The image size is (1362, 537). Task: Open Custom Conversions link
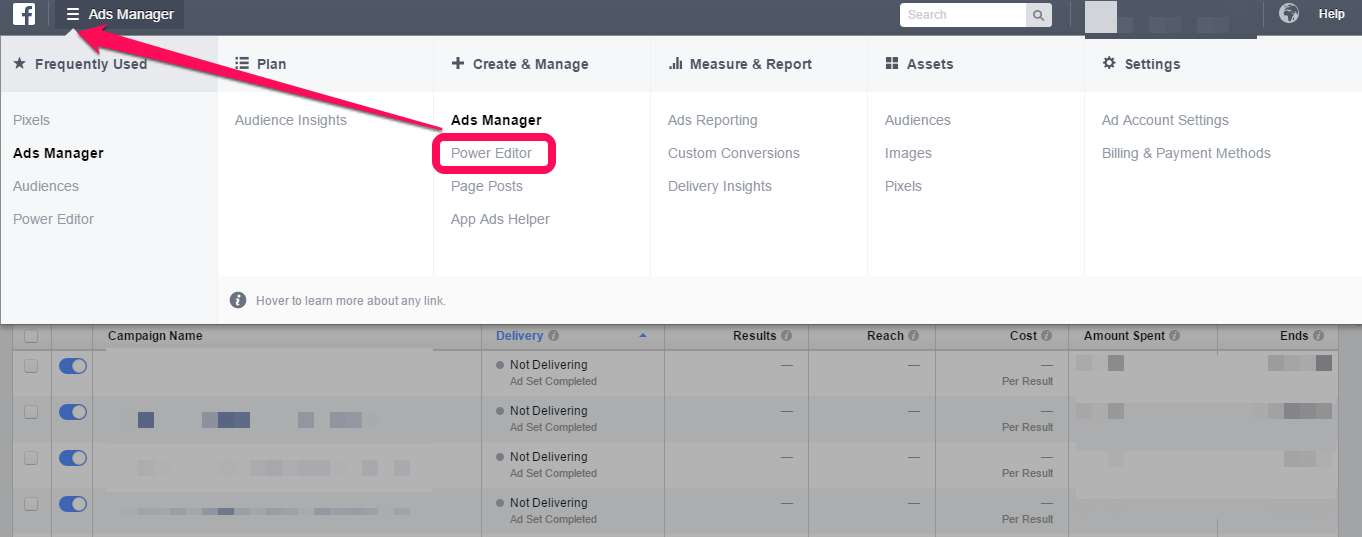pyautogui.click(x=734, y=153)
